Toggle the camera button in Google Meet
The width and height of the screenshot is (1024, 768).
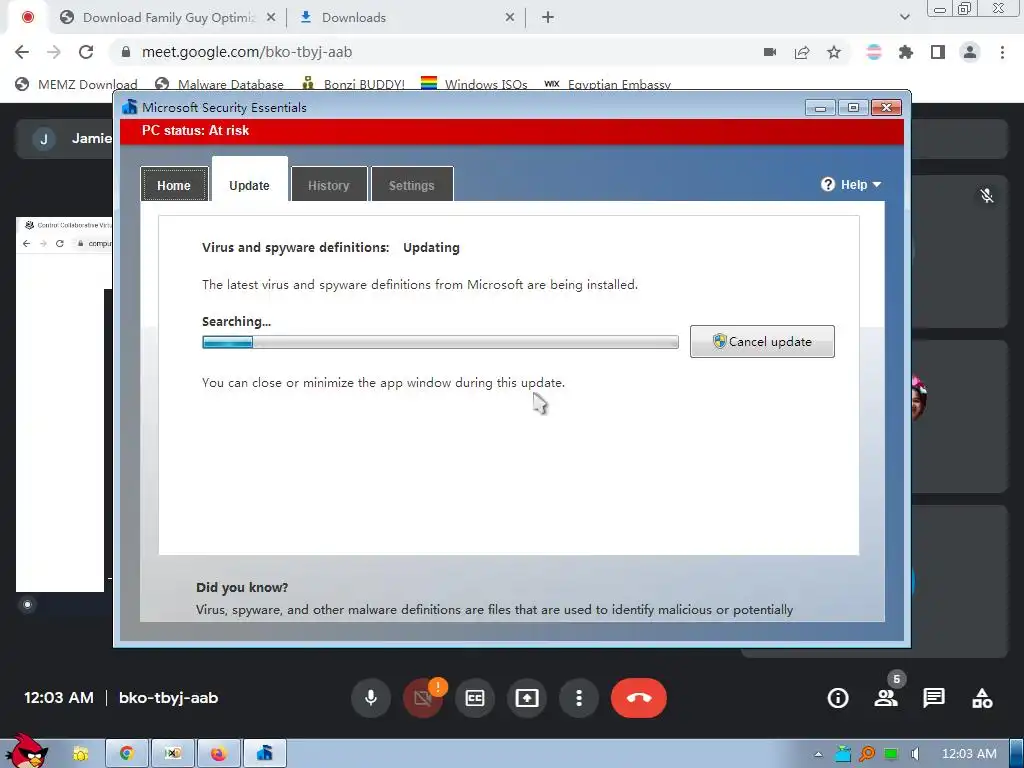coord(423,698)
